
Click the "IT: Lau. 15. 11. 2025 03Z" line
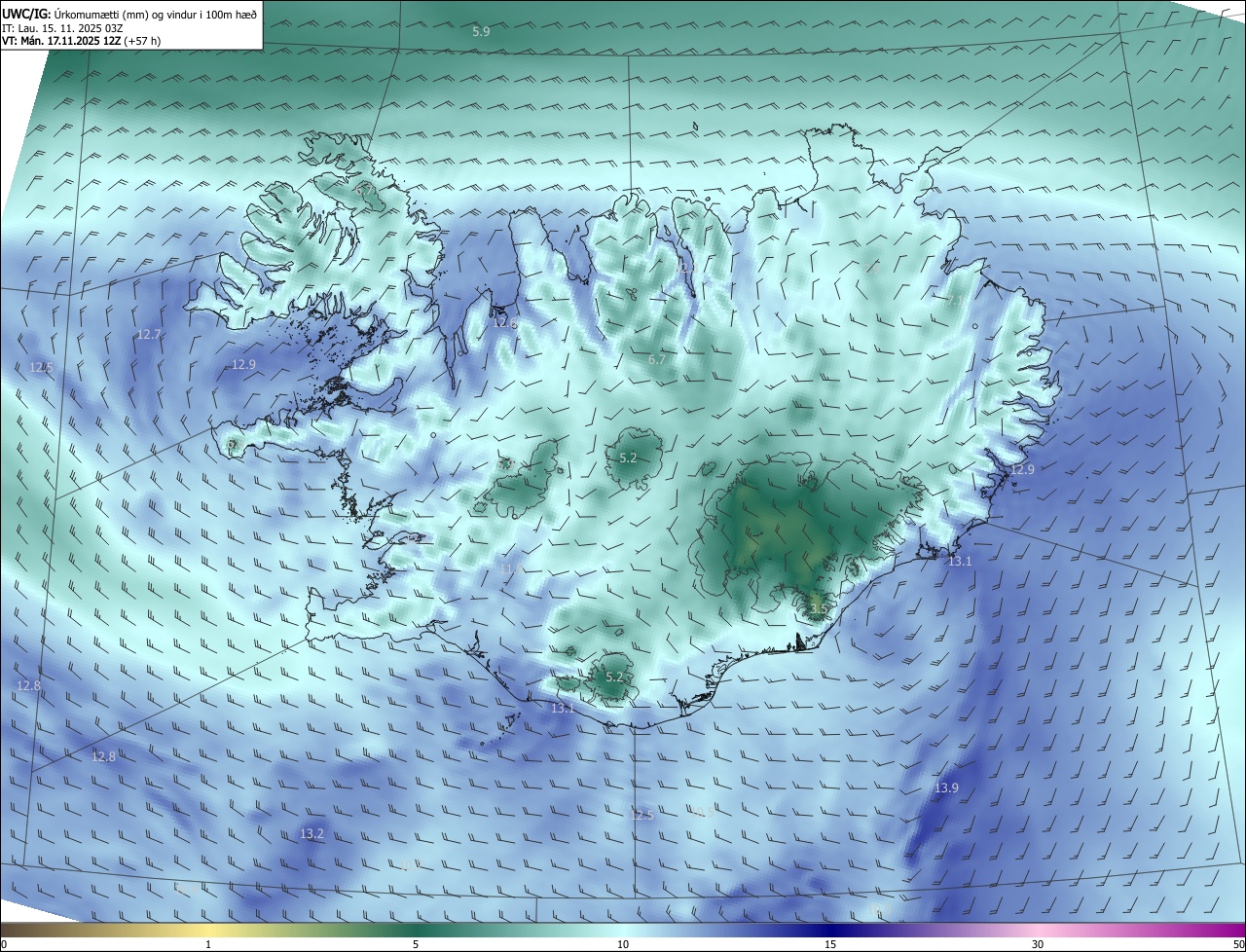click(x=63, y=28)
